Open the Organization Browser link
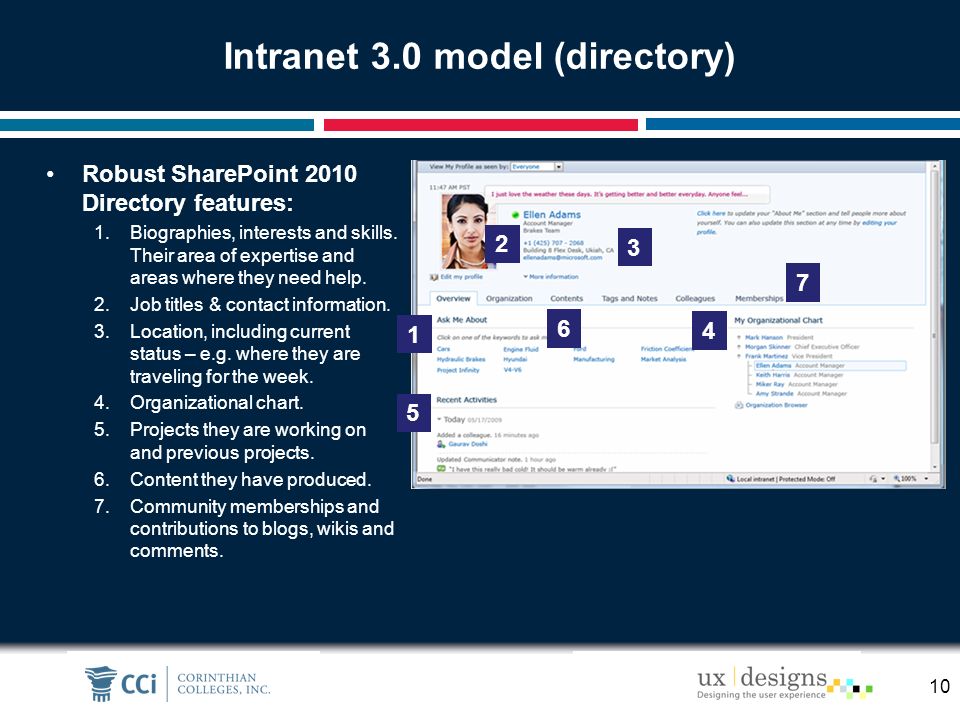This screenshot has height=720, width=960. (x=776, y=405)
